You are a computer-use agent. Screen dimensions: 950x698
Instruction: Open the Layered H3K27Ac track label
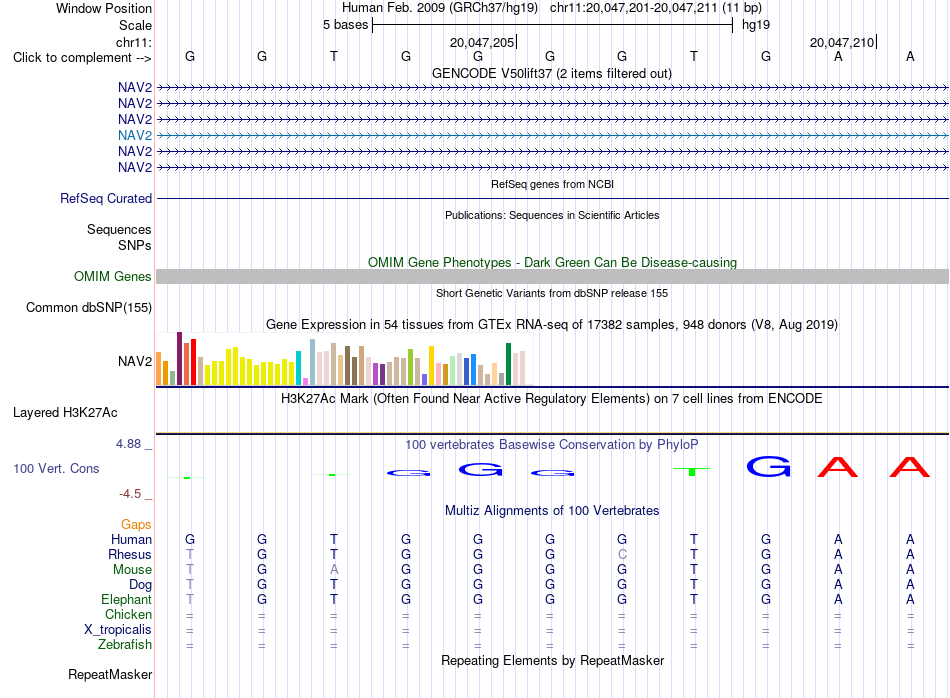(65, 413)
